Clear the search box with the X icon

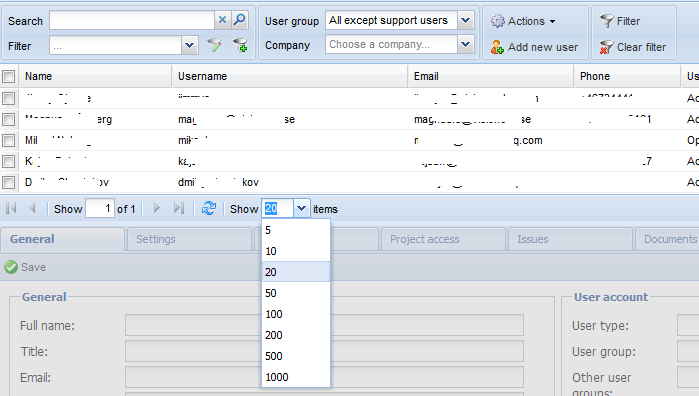tap(222, 20)
